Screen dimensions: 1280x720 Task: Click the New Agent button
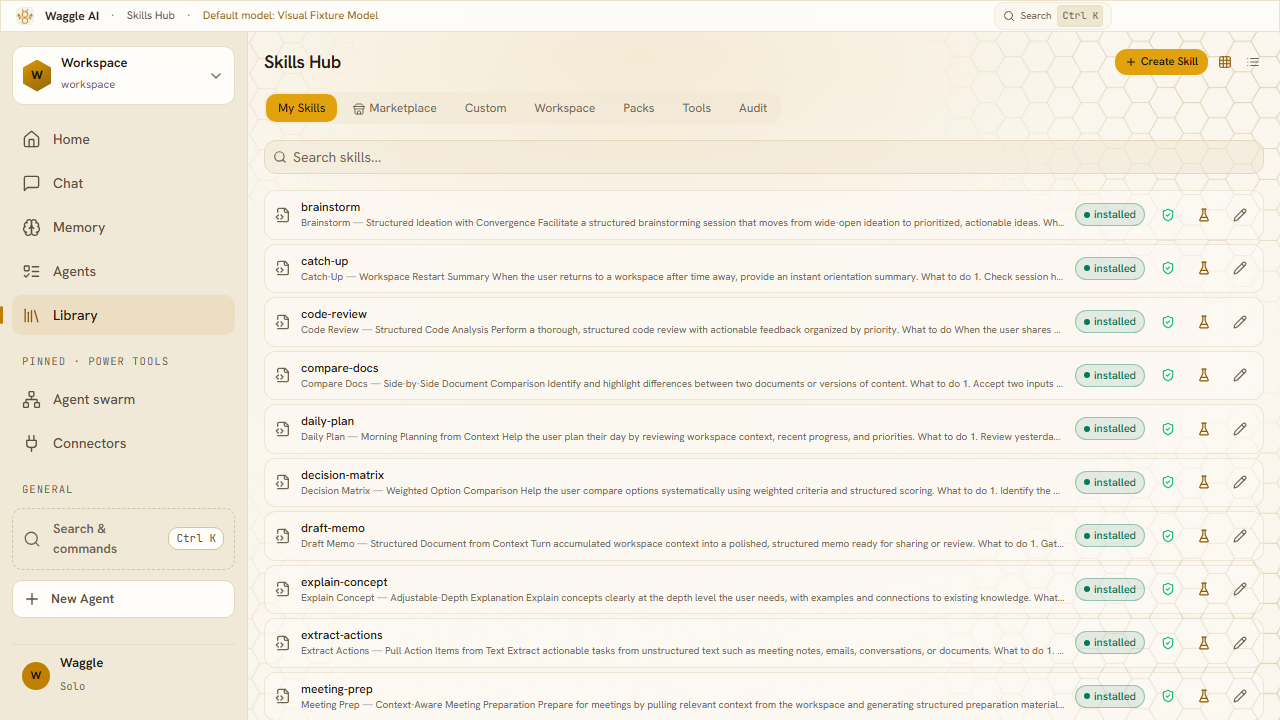pyautogui.click(x=123, y=599)
